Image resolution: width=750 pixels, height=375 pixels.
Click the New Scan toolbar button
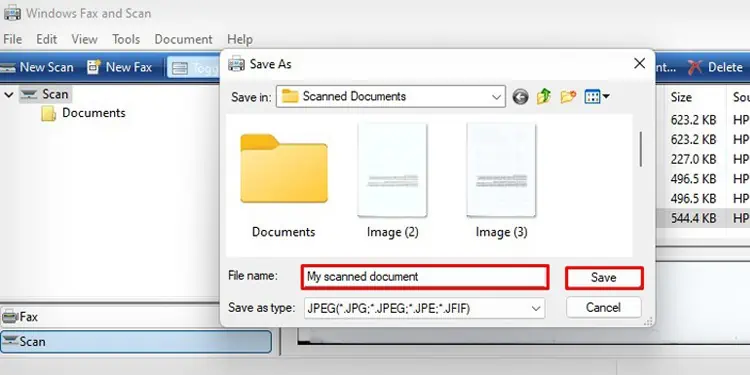tap(37, 67)
